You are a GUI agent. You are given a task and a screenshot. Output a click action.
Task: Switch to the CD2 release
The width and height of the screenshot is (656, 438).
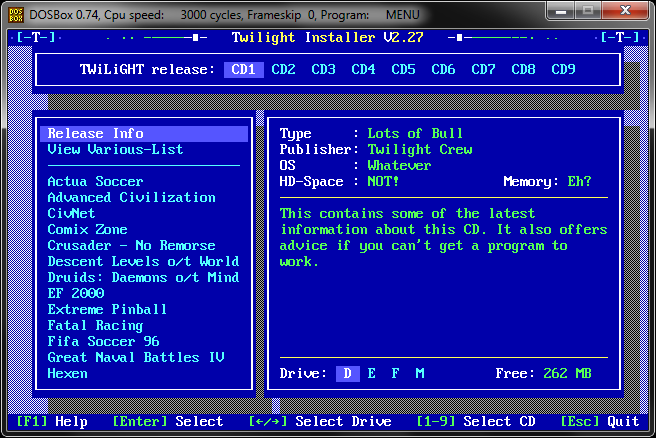(x=283, y=69)
